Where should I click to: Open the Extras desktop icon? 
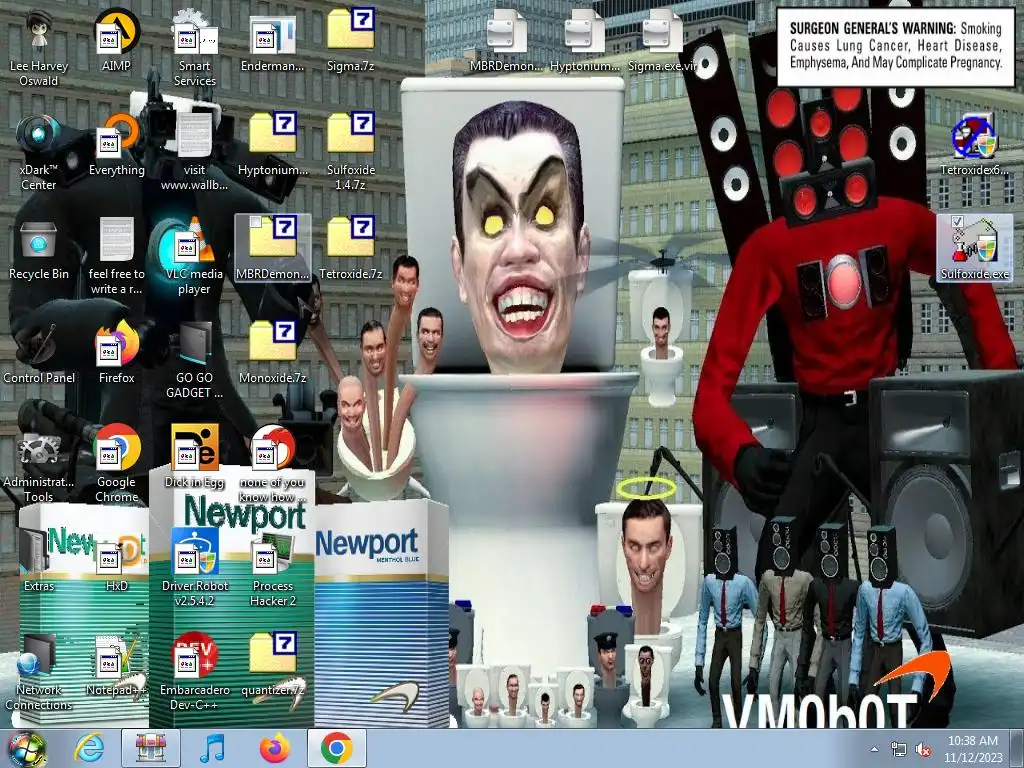click(39, 560)
